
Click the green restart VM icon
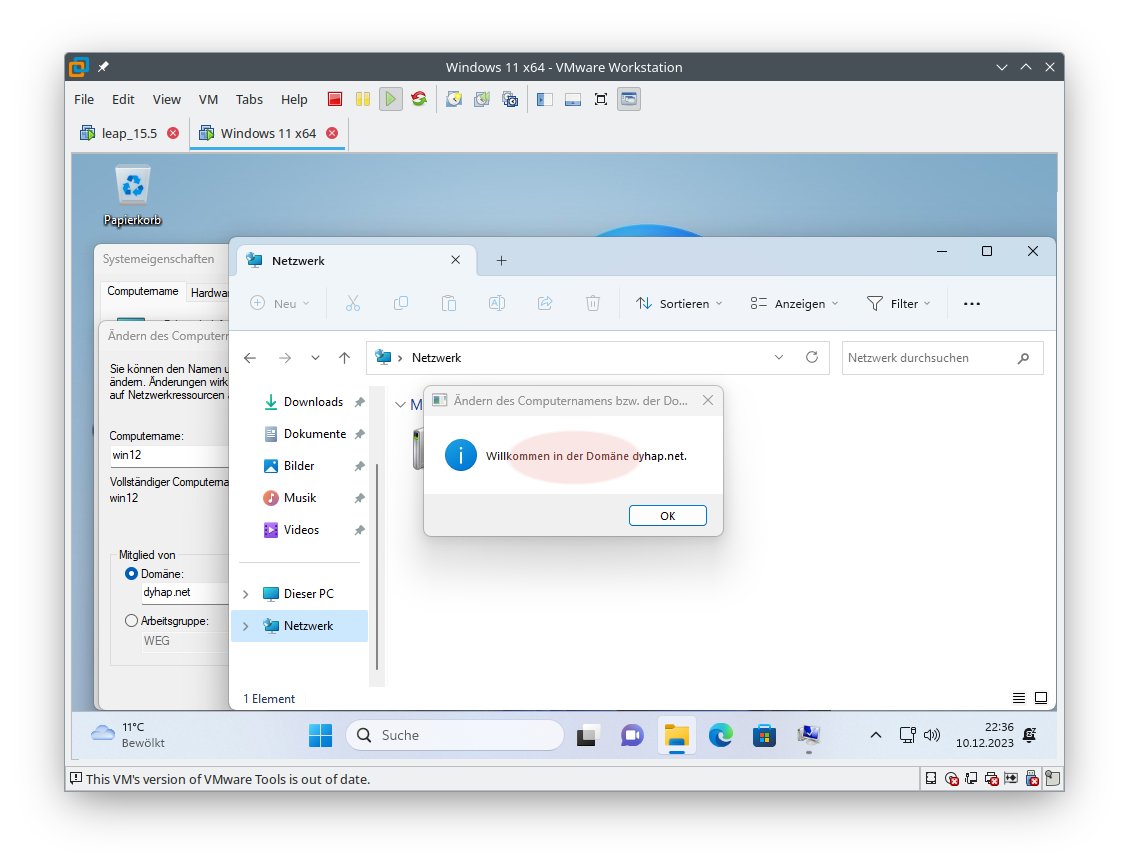click(x=419, y=99)
